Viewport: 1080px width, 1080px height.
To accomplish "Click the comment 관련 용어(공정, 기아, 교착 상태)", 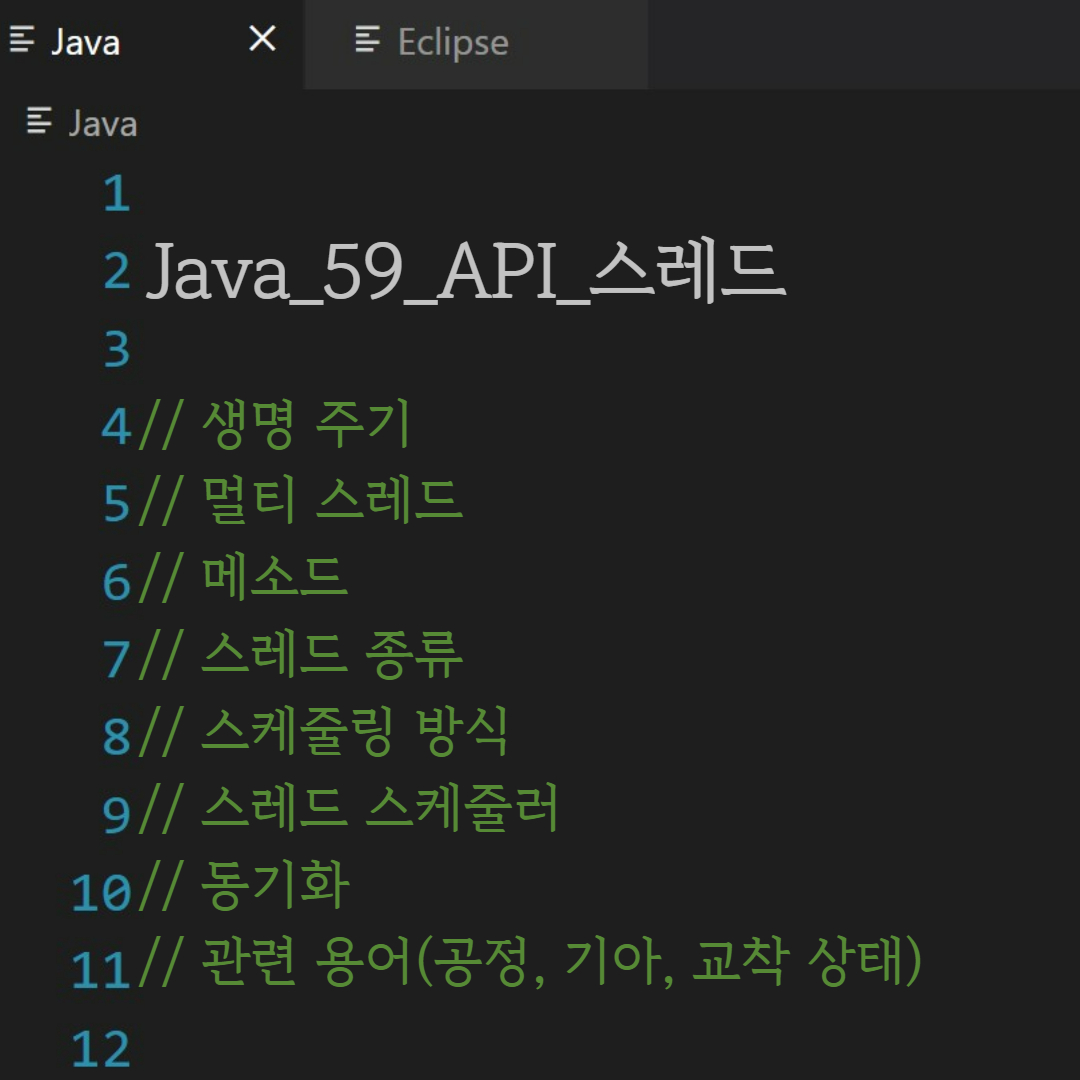I will [x=530, y=964].
